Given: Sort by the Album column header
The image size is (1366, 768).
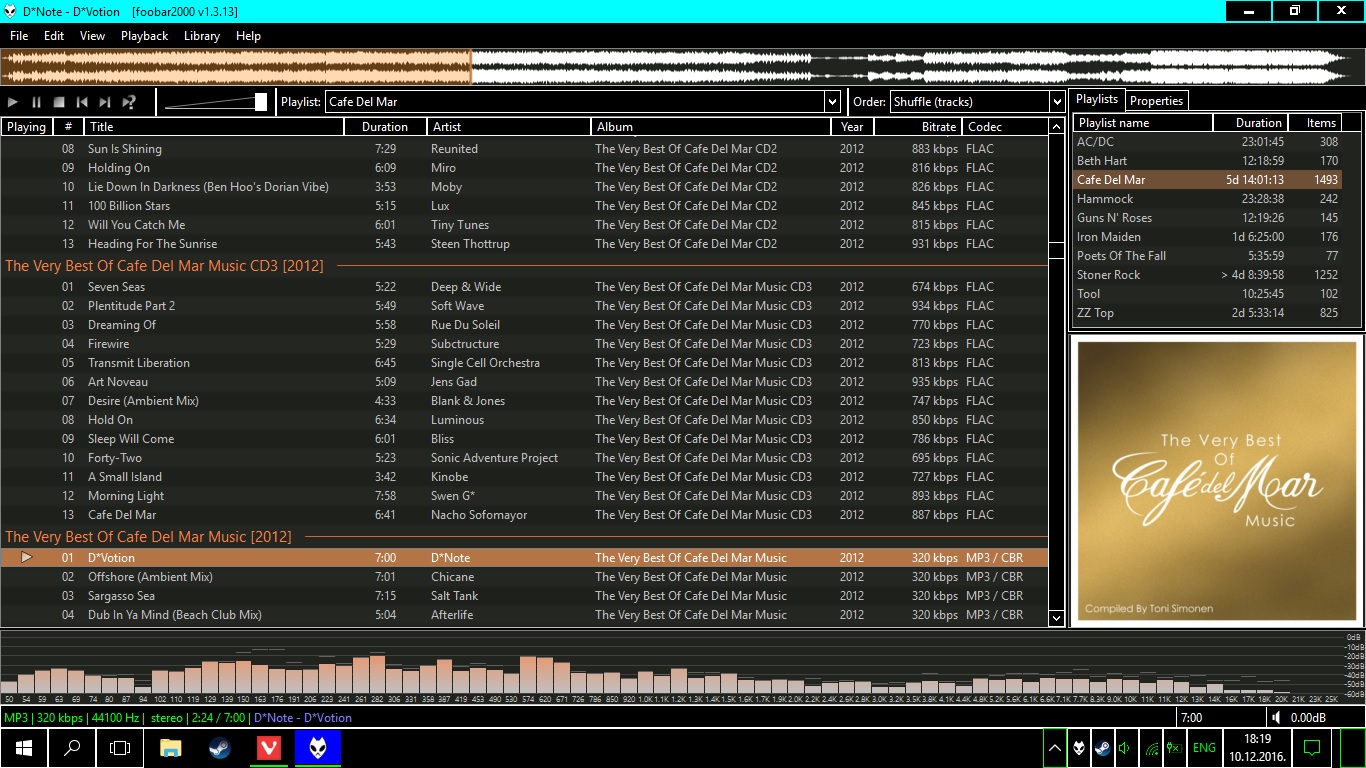Looking at the screenshot, I should point(711,127).
